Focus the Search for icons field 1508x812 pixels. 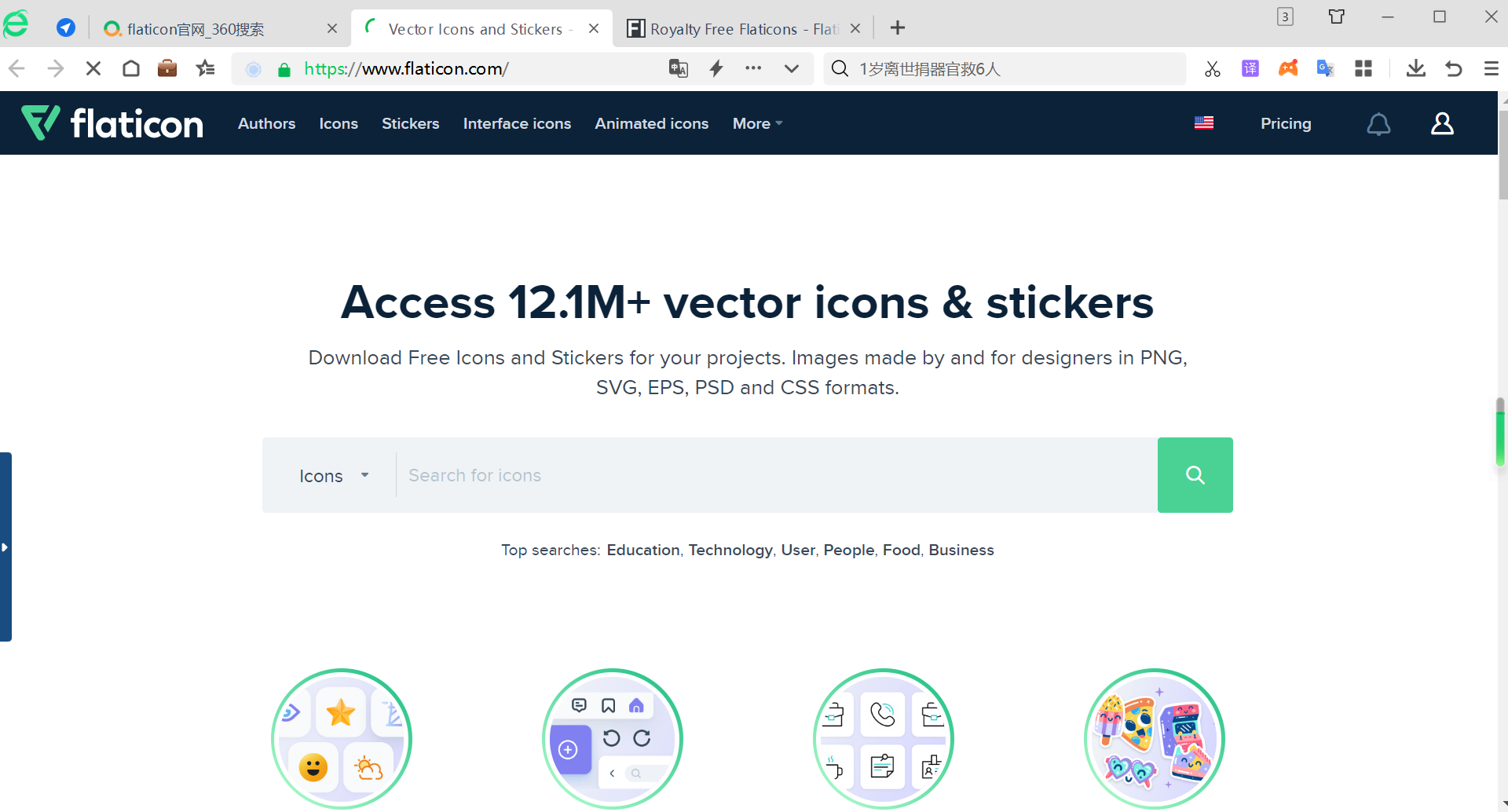click(x=777, y=475)
